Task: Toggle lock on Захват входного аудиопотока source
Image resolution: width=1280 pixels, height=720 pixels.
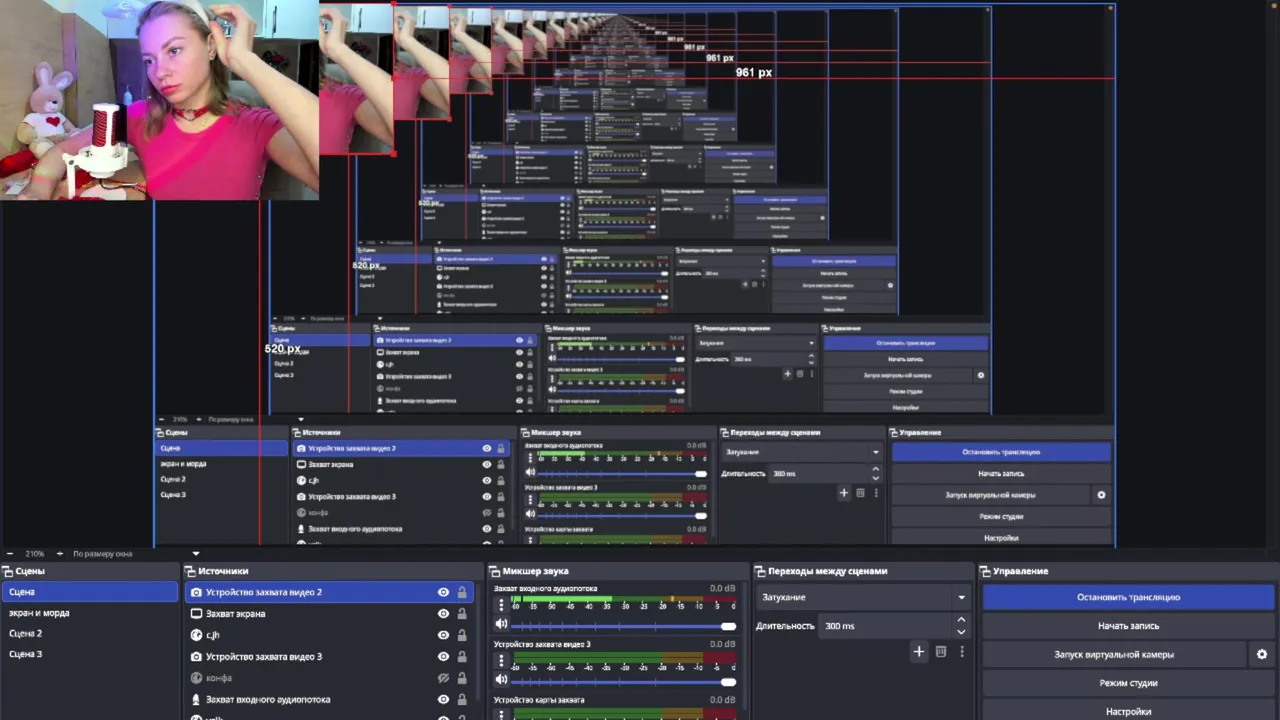Action: coord(462,700)
